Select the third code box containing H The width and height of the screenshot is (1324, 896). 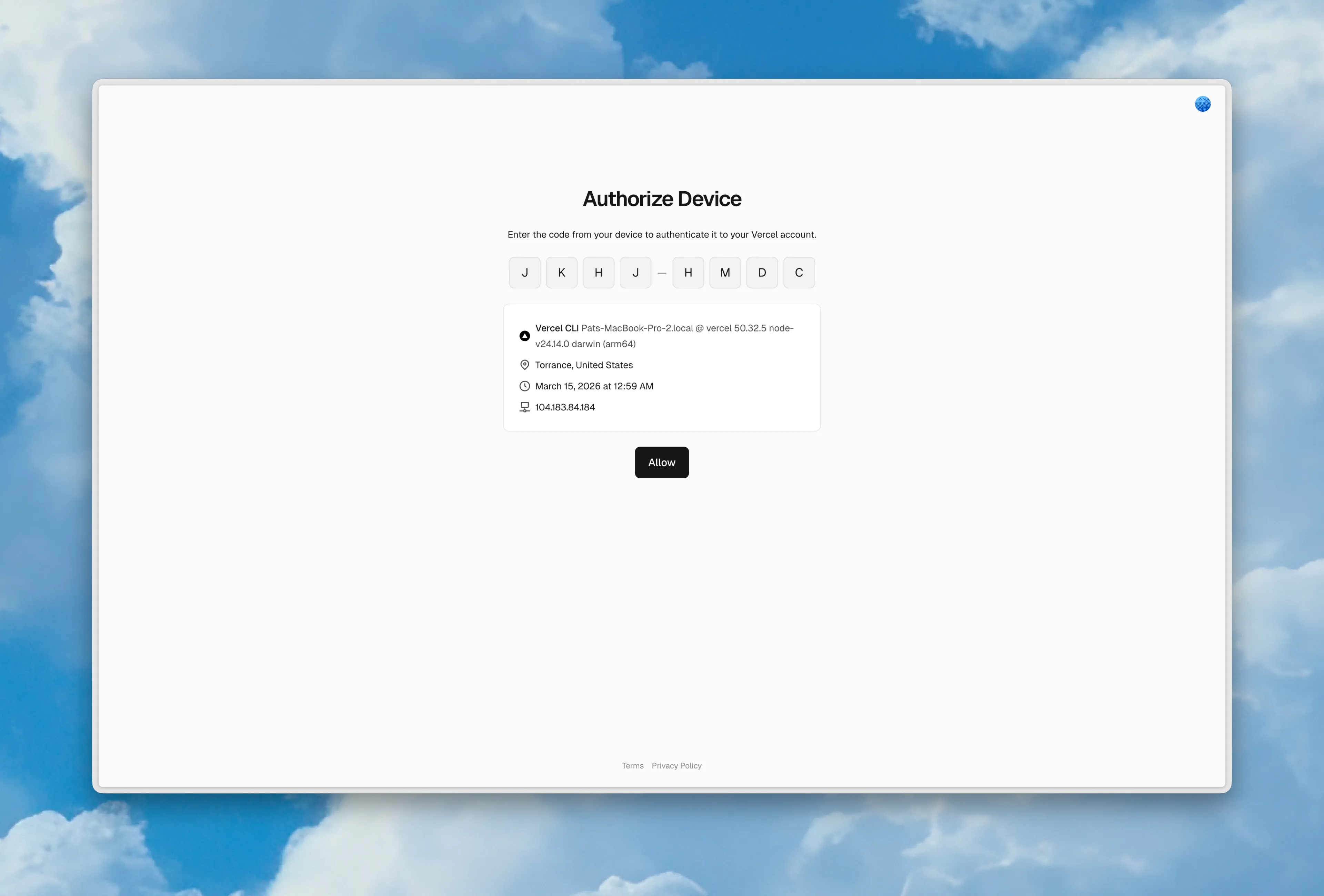[x=599, y=273]
